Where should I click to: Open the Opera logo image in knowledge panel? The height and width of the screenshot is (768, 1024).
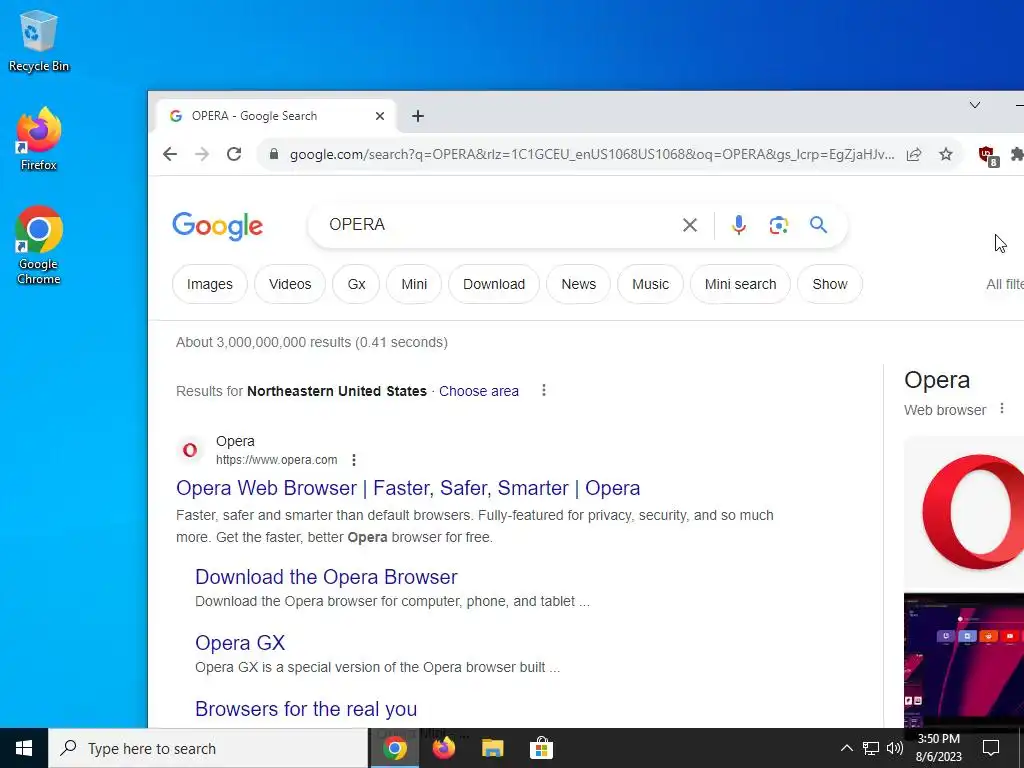(x=964, y=513)
